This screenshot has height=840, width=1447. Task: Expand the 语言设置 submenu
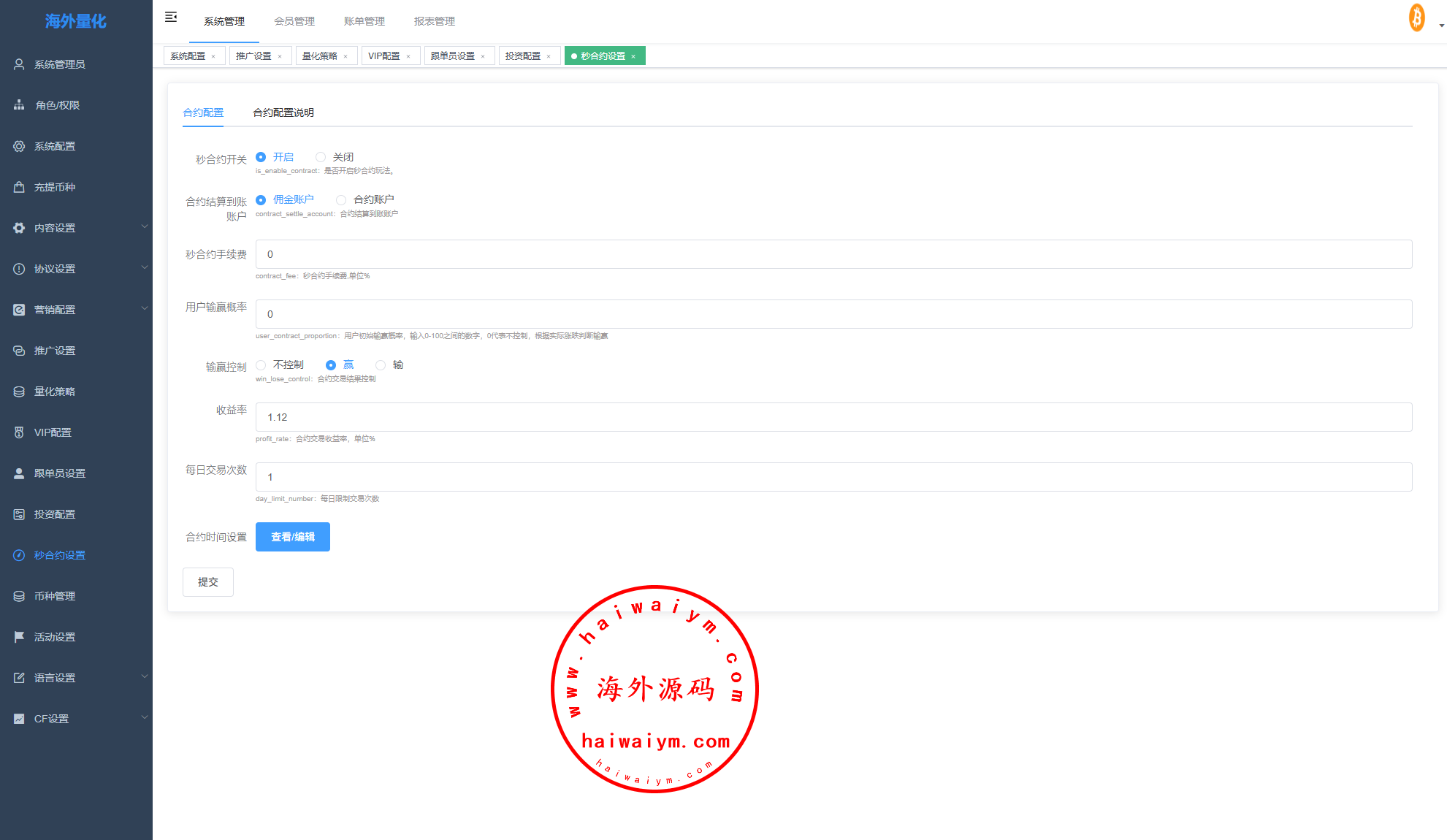[144, 677]
